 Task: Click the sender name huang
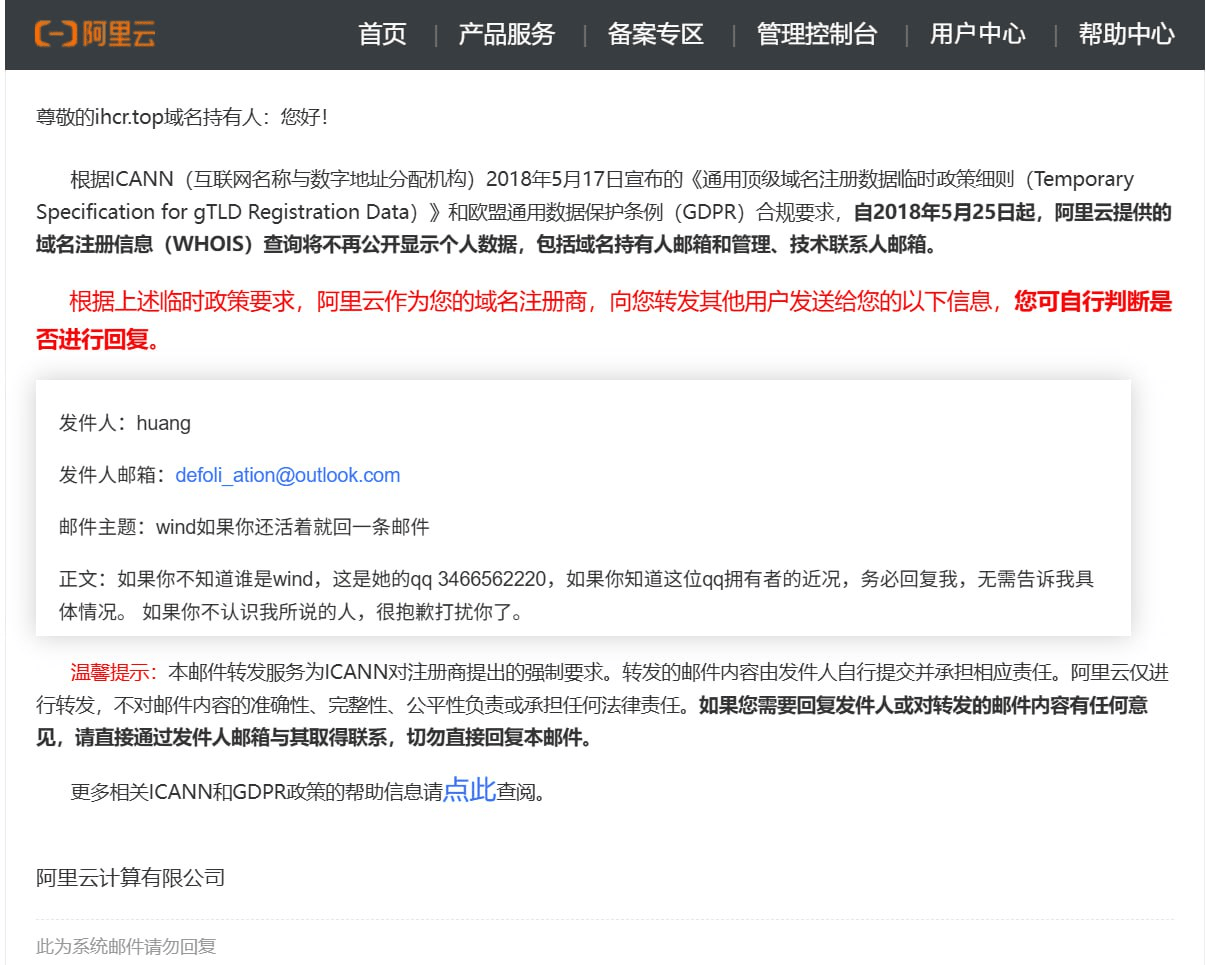click(161, 423)
